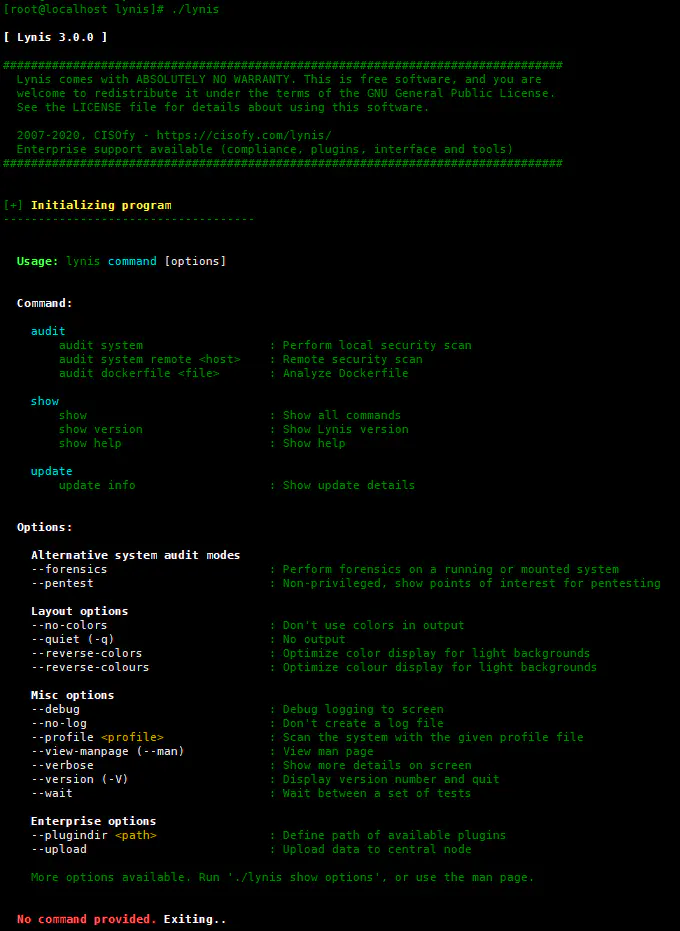Image resolution: width=680 pixels, height=931 pixels.
Task: Click 'View man page' description
Action: tap(328, 752)
